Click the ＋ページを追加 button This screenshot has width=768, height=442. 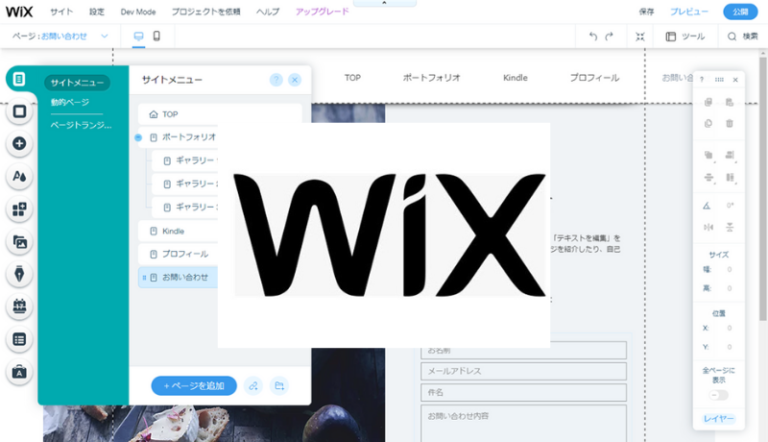click(x=194, y=386)
